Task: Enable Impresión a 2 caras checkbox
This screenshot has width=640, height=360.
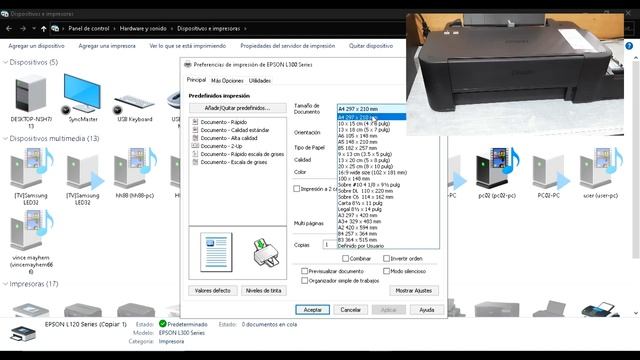Action: click(297, 189)
